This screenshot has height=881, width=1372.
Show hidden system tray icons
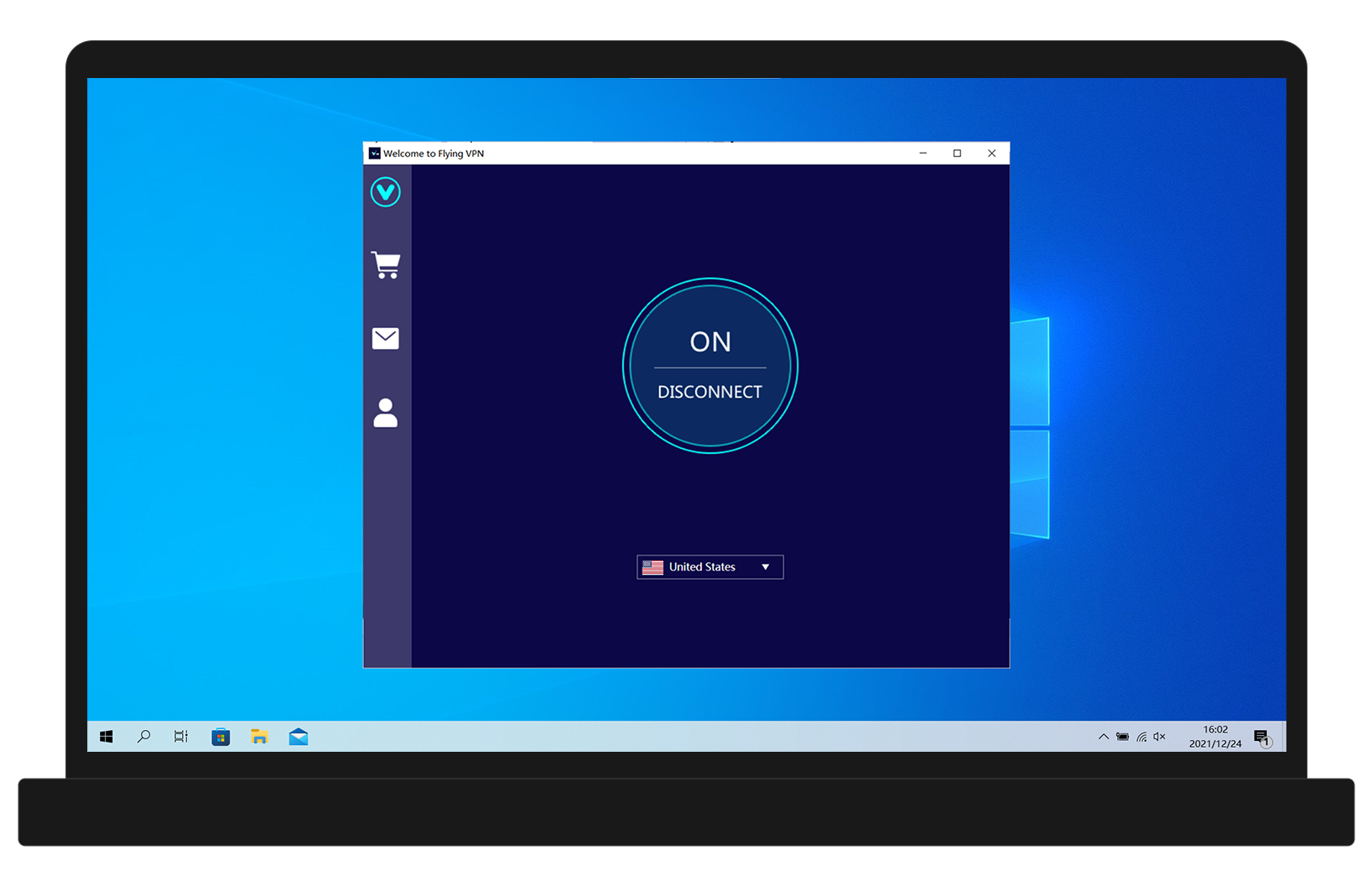[1104, 737]
